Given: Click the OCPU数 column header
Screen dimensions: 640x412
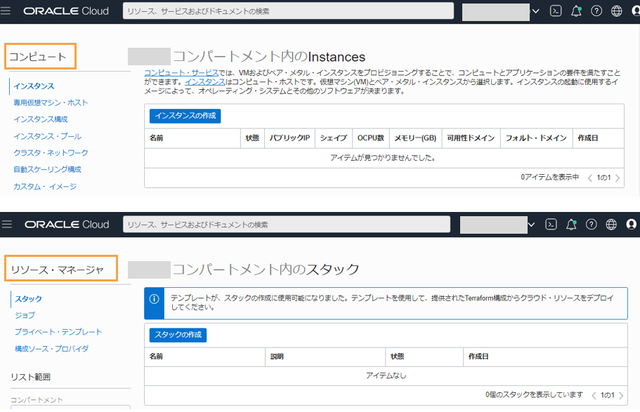Looking at the screenshot, I should click(371, 138).
